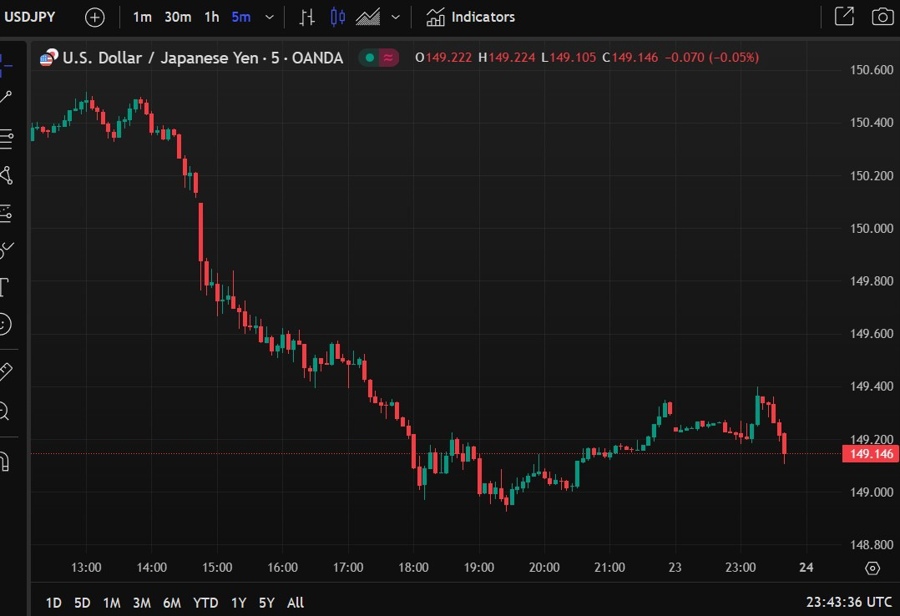Set date range to 1M
This screenshot has width=900, height=616.
[x=111, y=603]
